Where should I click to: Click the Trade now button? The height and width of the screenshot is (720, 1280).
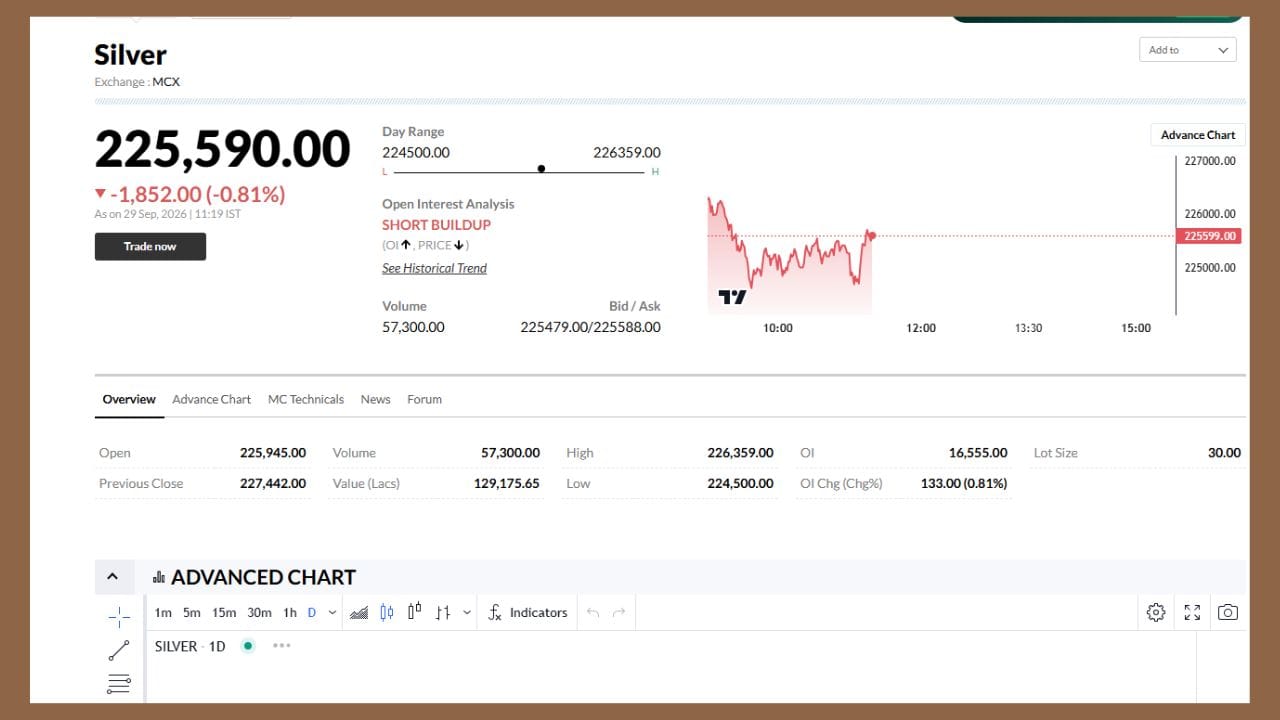click(150, 246)
